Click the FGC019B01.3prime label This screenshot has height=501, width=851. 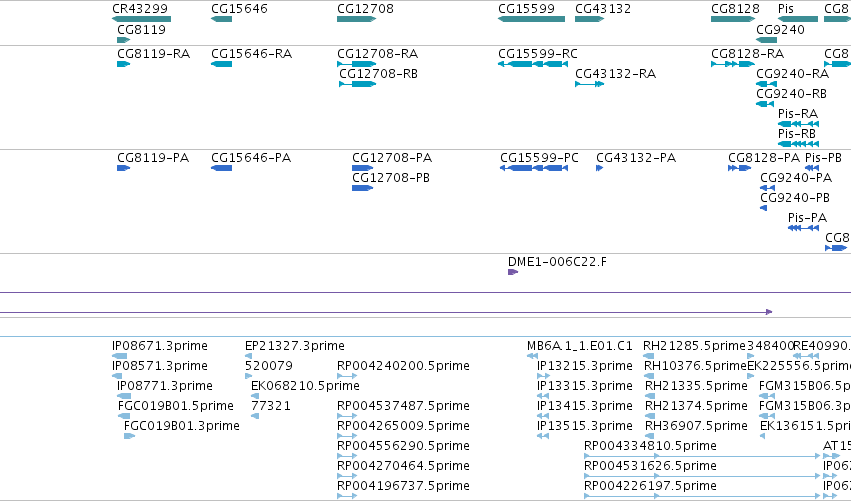(182, 427)
